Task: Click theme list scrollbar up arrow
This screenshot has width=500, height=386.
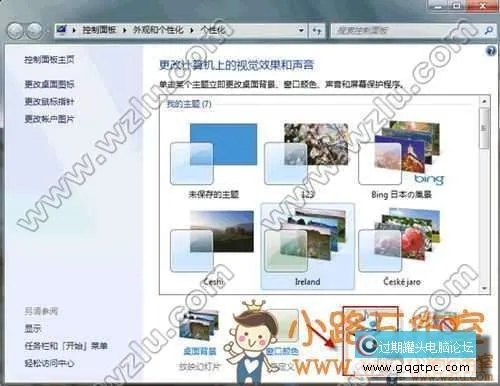Action: coord(484,101)
